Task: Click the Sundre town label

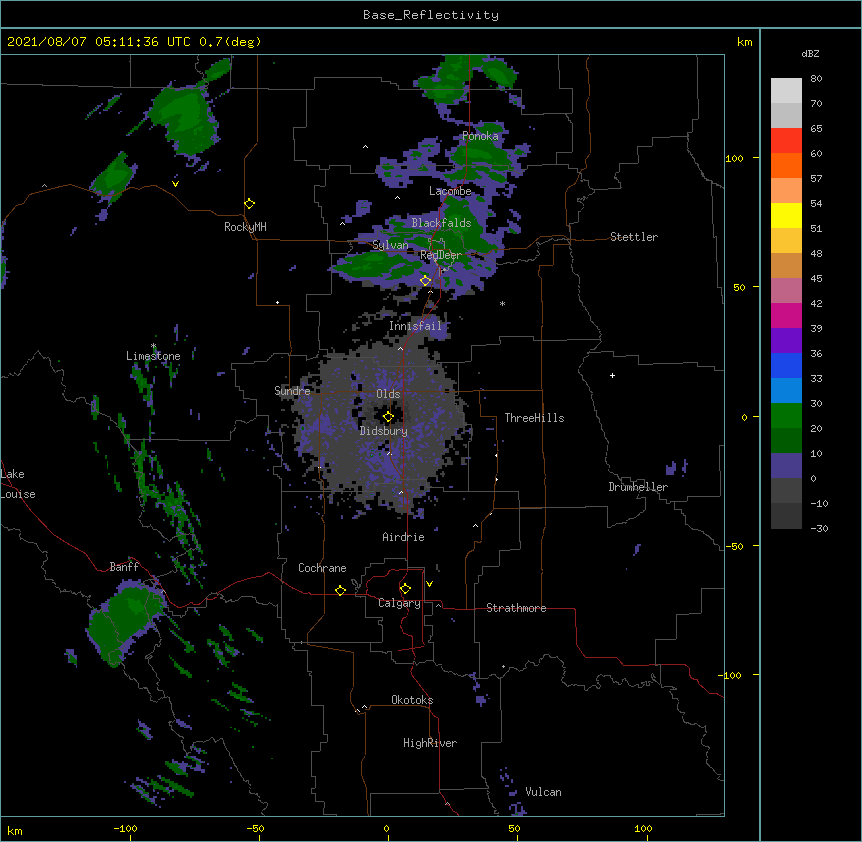Action: [x=292, y=391]
